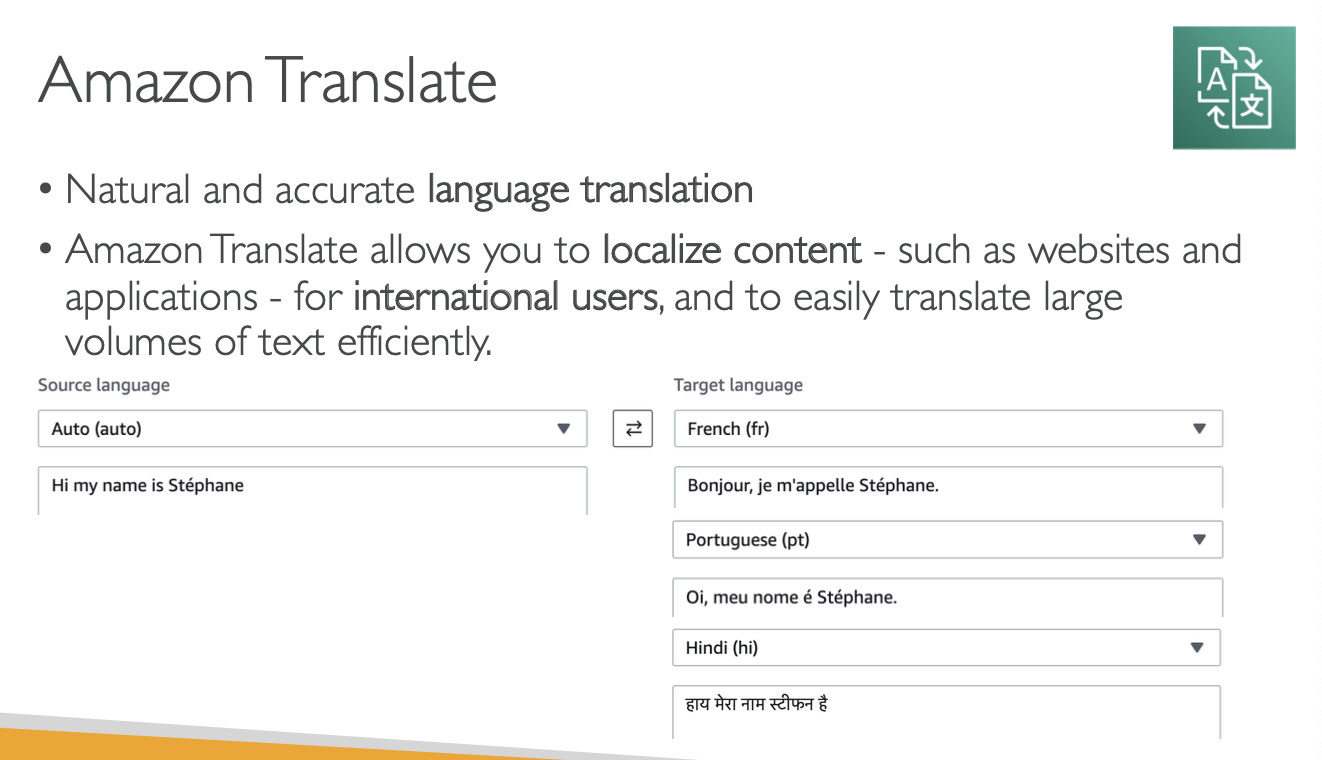Click the 'Source language' label

(x=104, y=385)
